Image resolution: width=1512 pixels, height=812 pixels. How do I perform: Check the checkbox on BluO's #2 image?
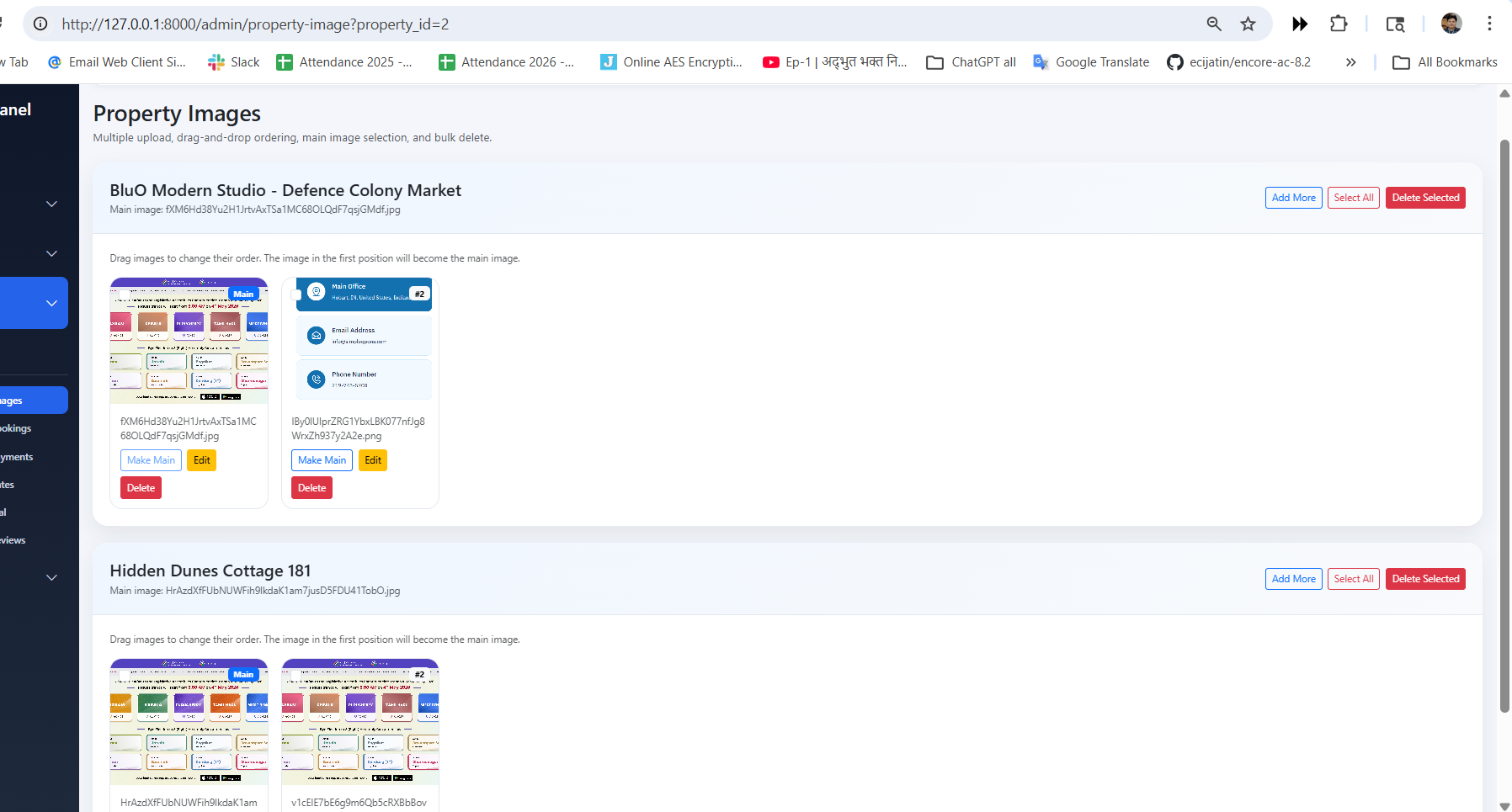click(x=296, y=295)
